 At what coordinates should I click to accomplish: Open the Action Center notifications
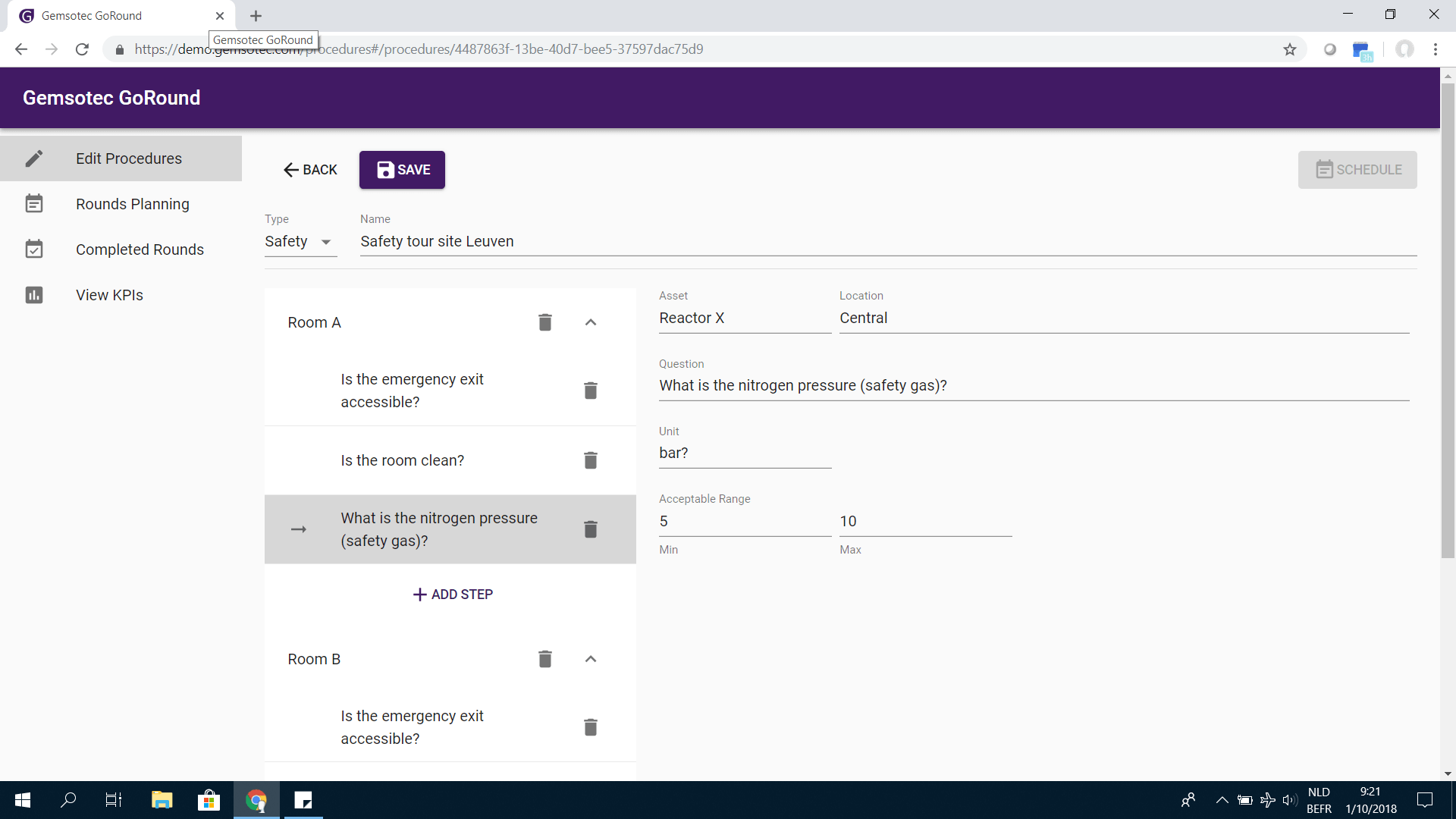pos(1425,800)
